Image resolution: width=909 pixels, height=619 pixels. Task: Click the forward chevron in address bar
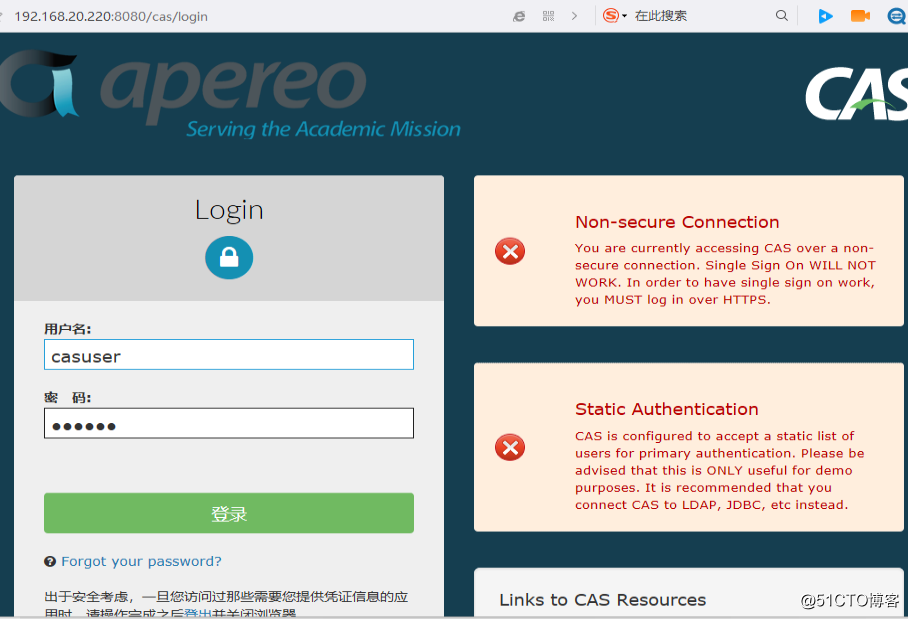575,16
